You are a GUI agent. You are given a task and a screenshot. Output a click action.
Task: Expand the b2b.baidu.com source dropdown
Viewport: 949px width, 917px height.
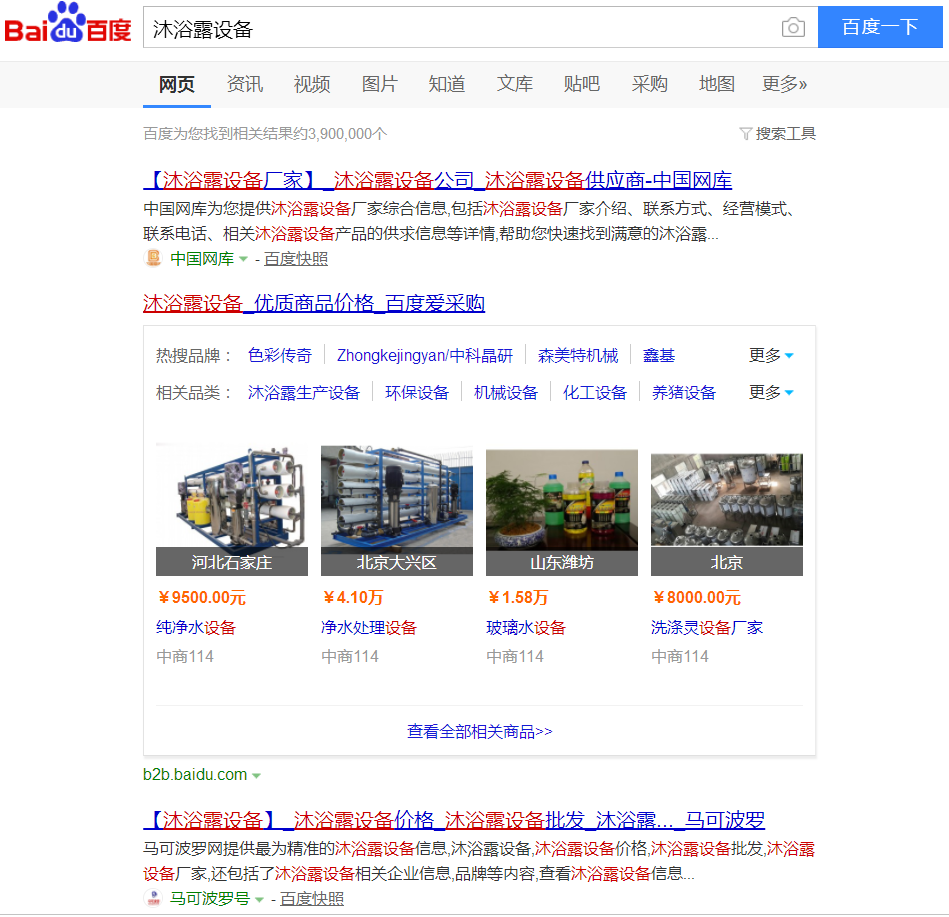pyautogui.click(x=256, y=775)
